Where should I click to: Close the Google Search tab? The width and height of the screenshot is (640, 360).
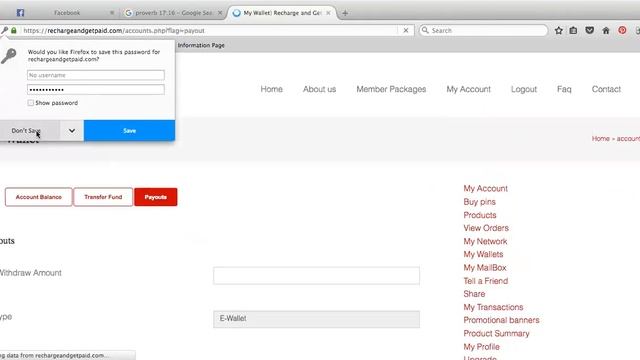coord(220,13)
